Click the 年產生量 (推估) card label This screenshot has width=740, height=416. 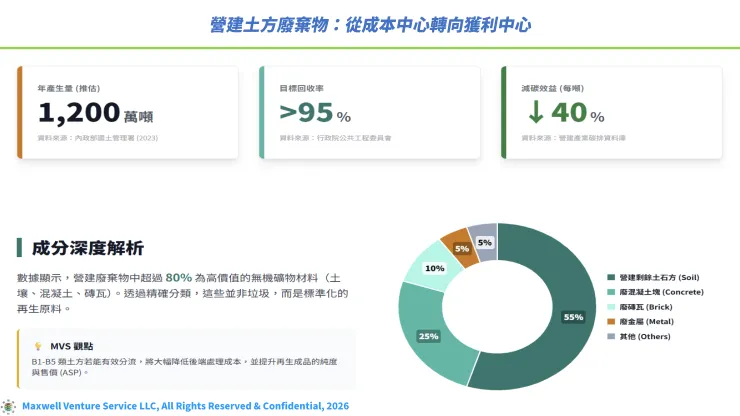click(x=69, y=88)
